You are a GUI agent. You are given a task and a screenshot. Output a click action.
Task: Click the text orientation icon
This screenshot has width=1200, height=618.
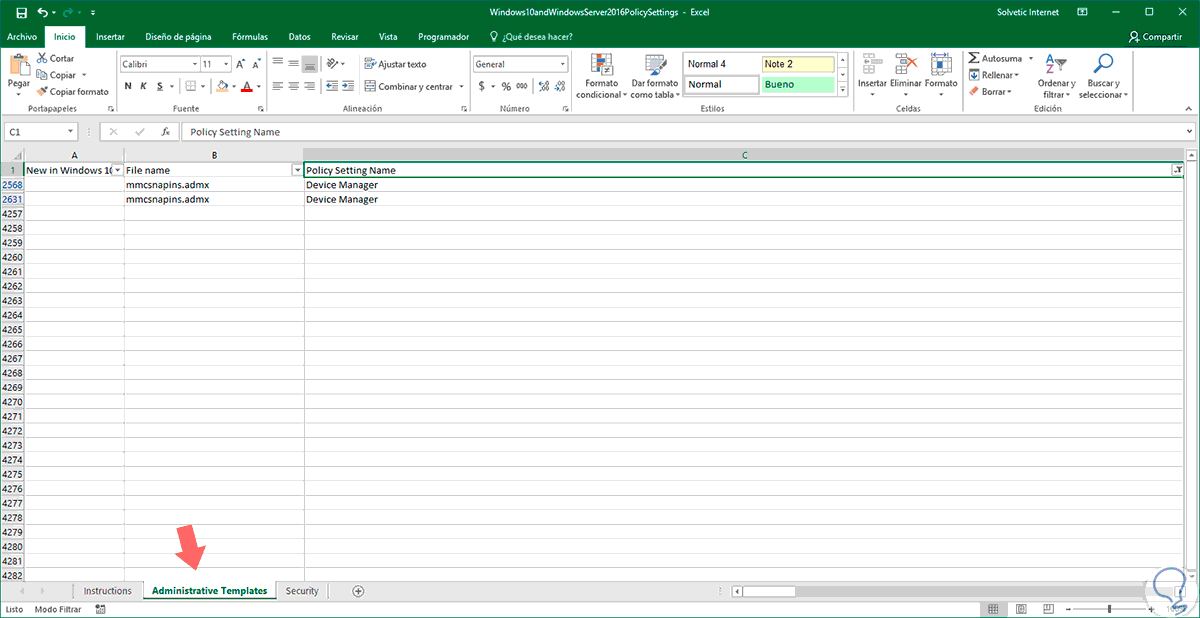(333, 63)
